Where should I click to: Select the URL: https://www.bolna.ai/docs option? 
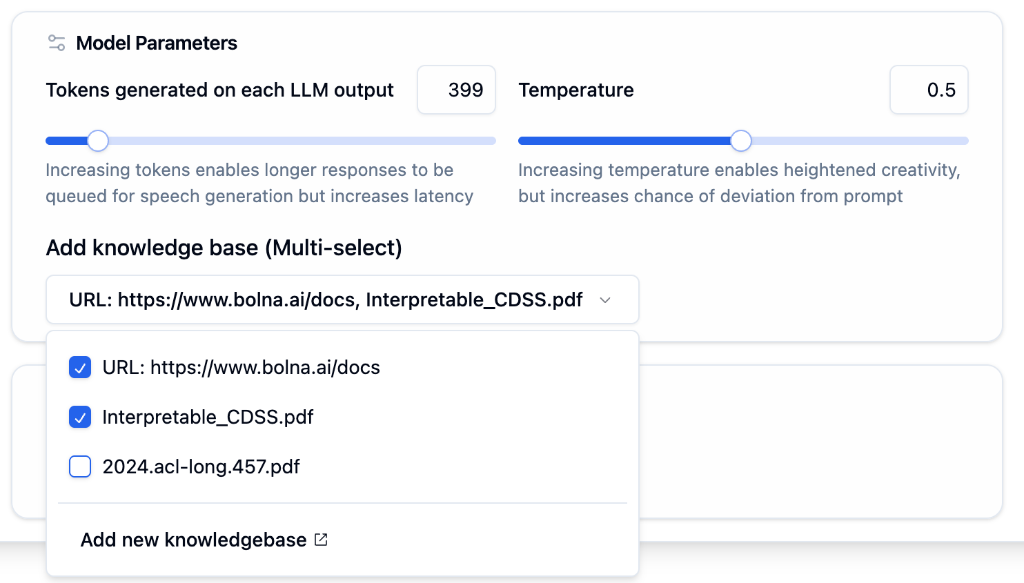click(x=240, y=367)
